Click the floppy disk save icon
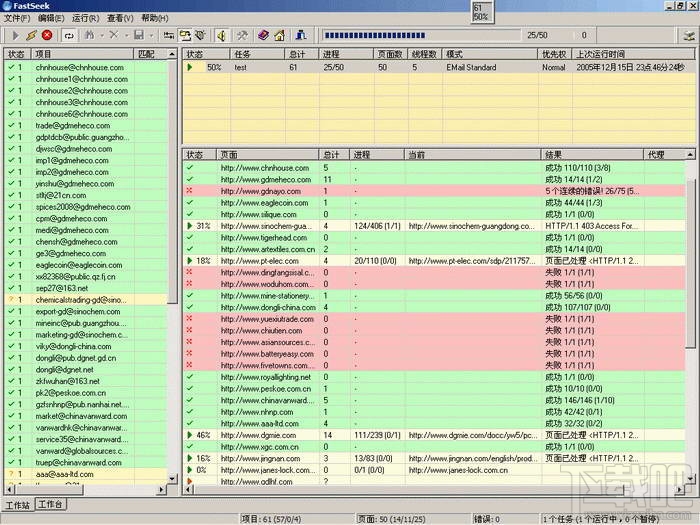The height and width of the screenshot is (525, 700). (x=139, y=35)
